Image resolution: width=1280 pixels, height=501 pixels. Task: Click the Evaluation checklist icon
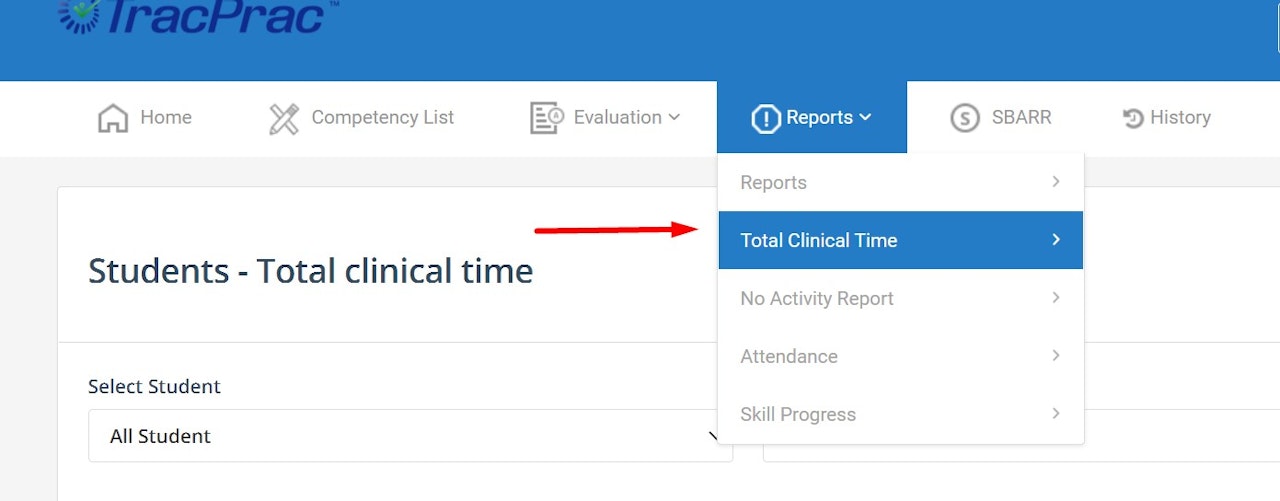pos(546,118)
